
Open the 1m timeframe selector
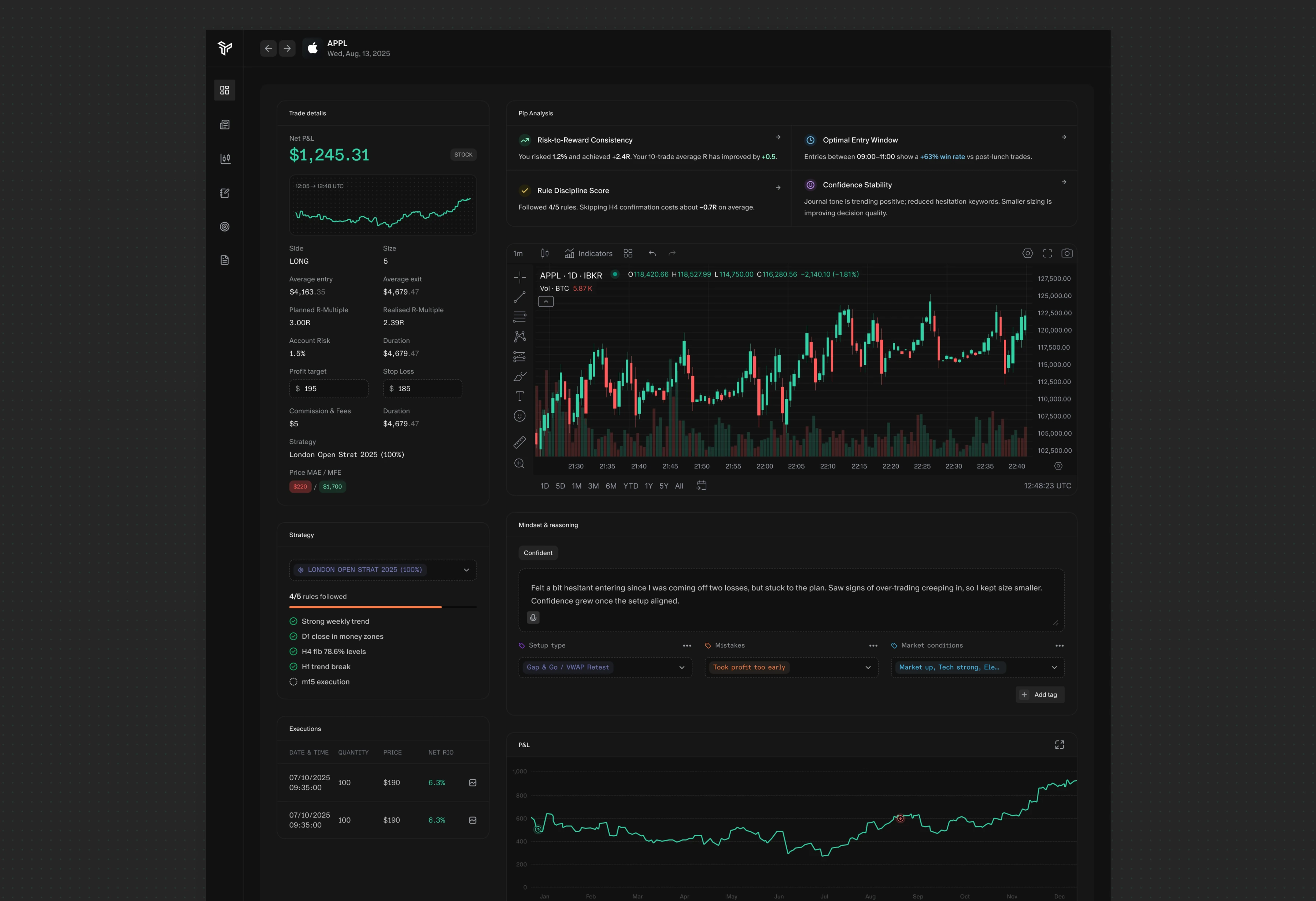click(x=518, y=253)
